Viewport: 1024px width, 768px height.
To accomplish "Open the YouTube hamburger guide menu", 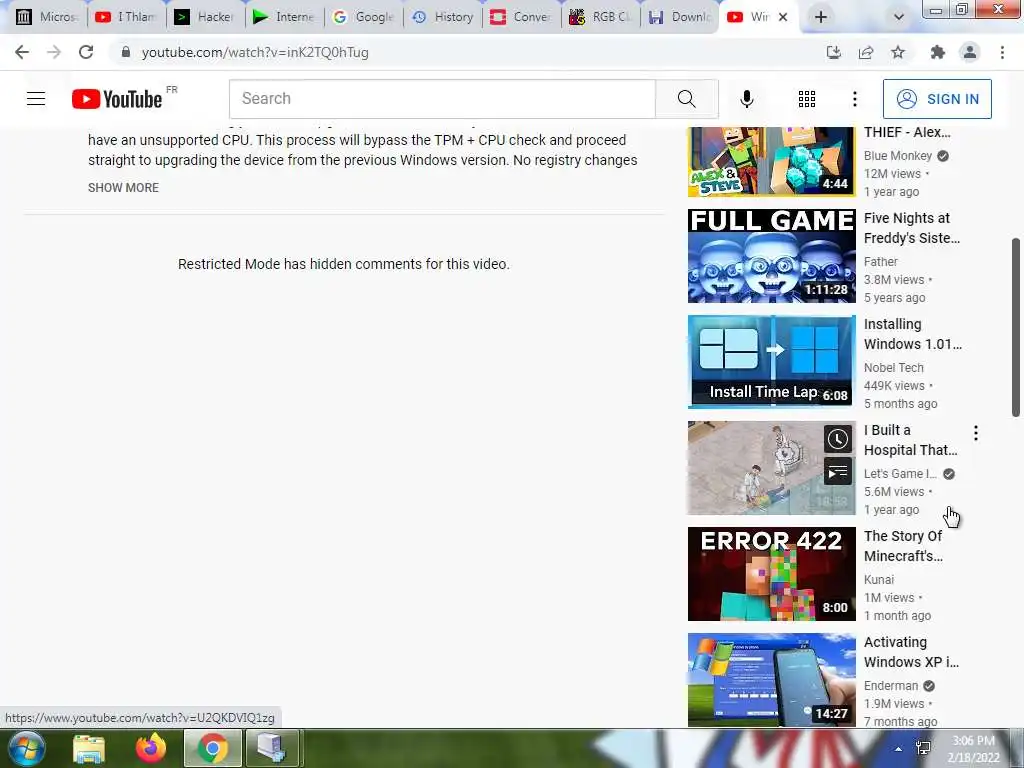I will point(36,99).
